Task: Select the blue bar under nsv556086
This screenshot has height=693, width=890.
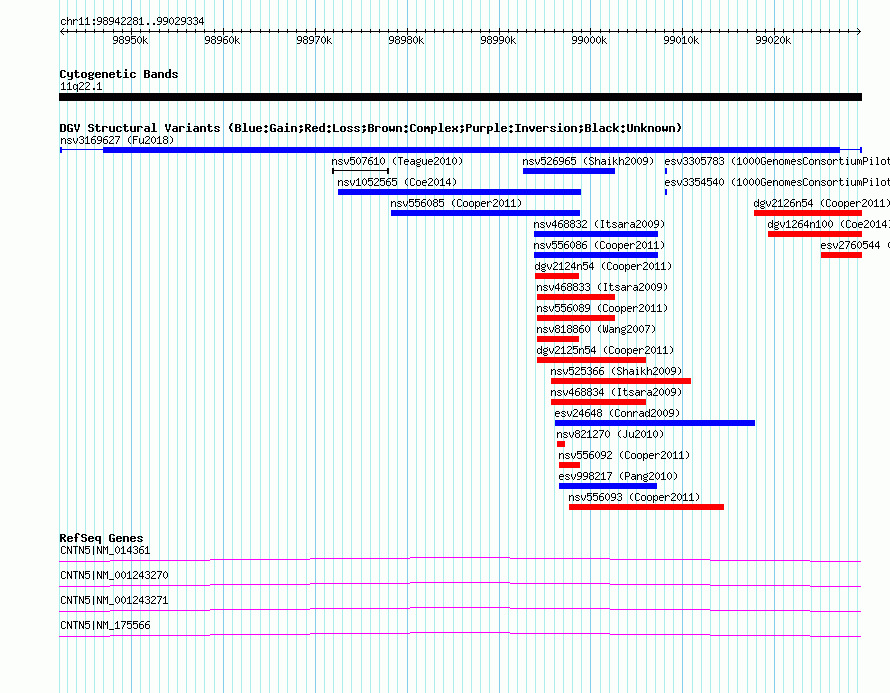Action: click(596, 255)
